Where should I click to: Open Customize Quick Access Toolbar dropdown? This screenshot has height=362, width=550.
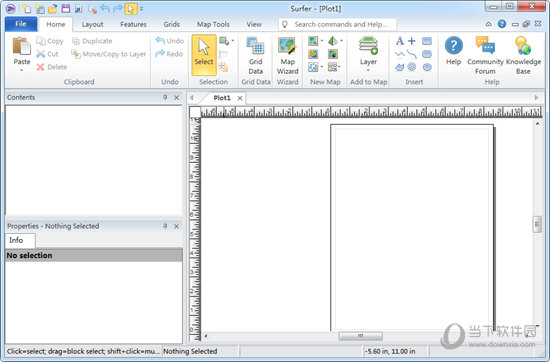click(x=141, y=9)
